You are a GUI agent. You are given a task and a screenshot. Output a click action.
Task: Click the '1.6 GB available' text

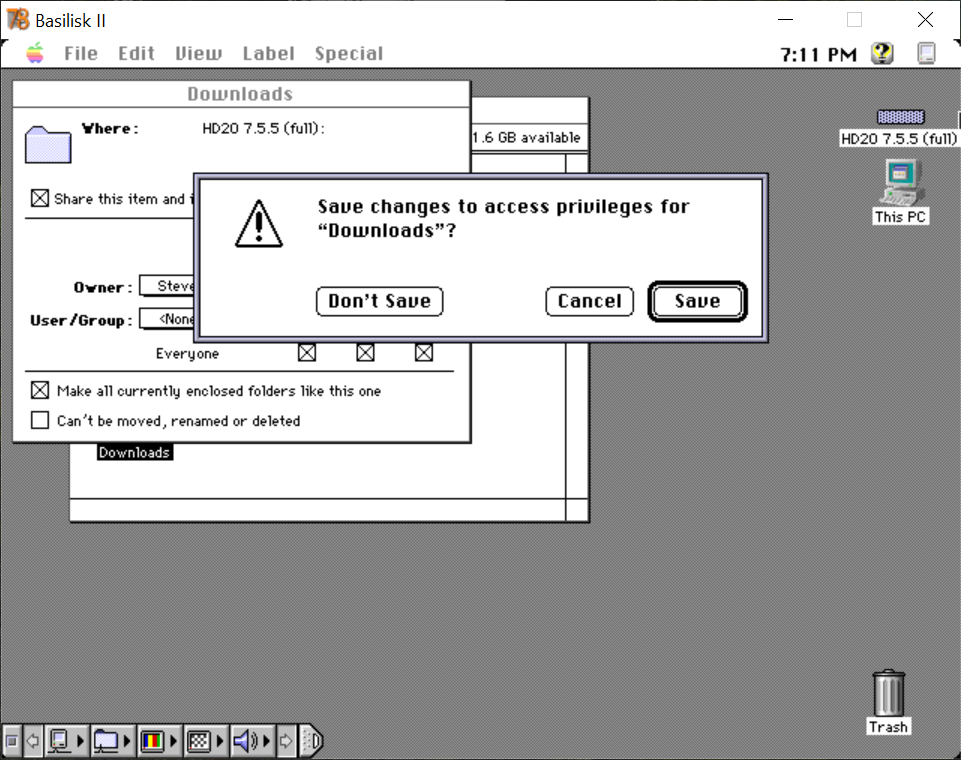(x=526, y=137)
